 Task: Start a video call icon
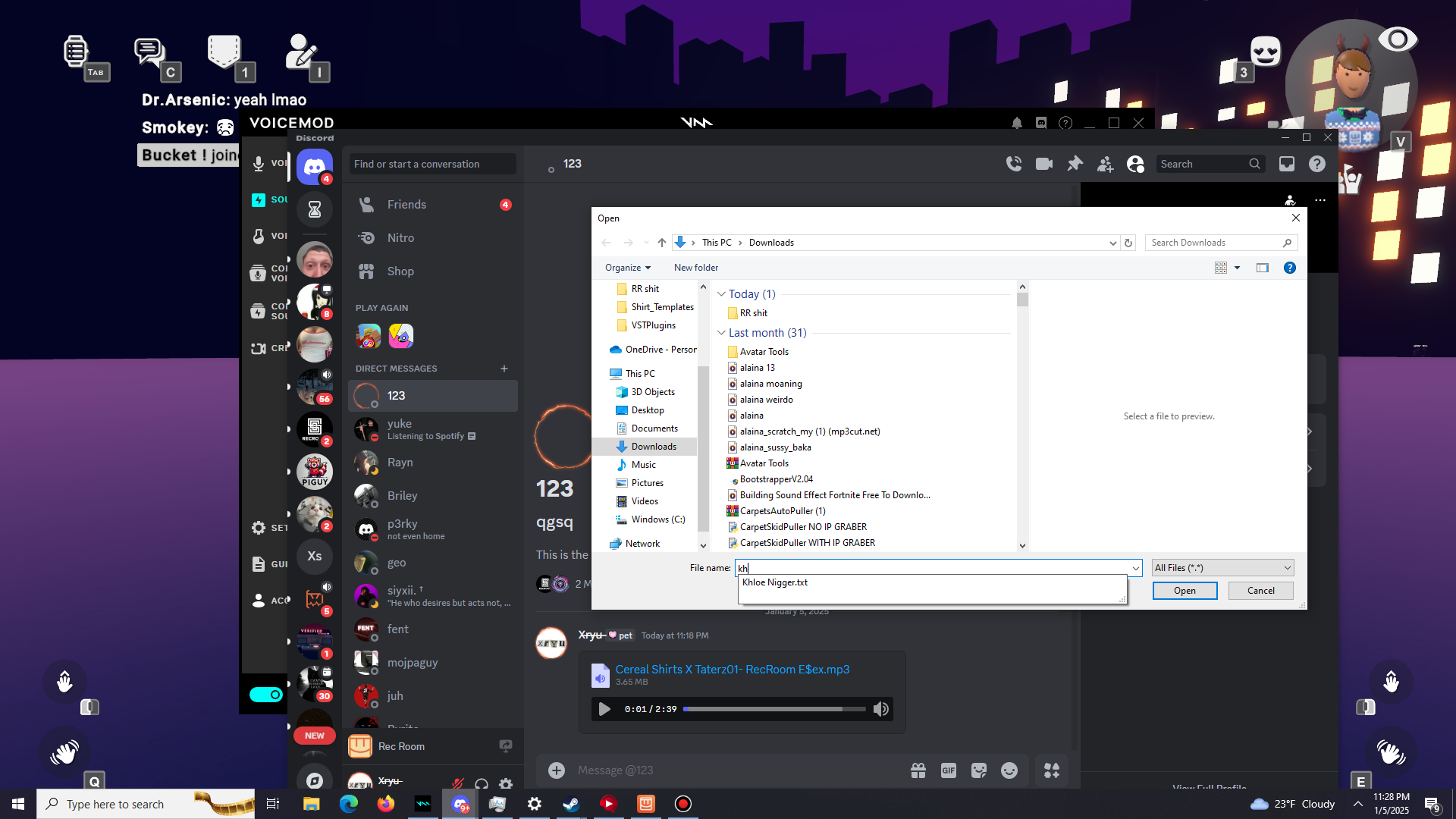1044,164
